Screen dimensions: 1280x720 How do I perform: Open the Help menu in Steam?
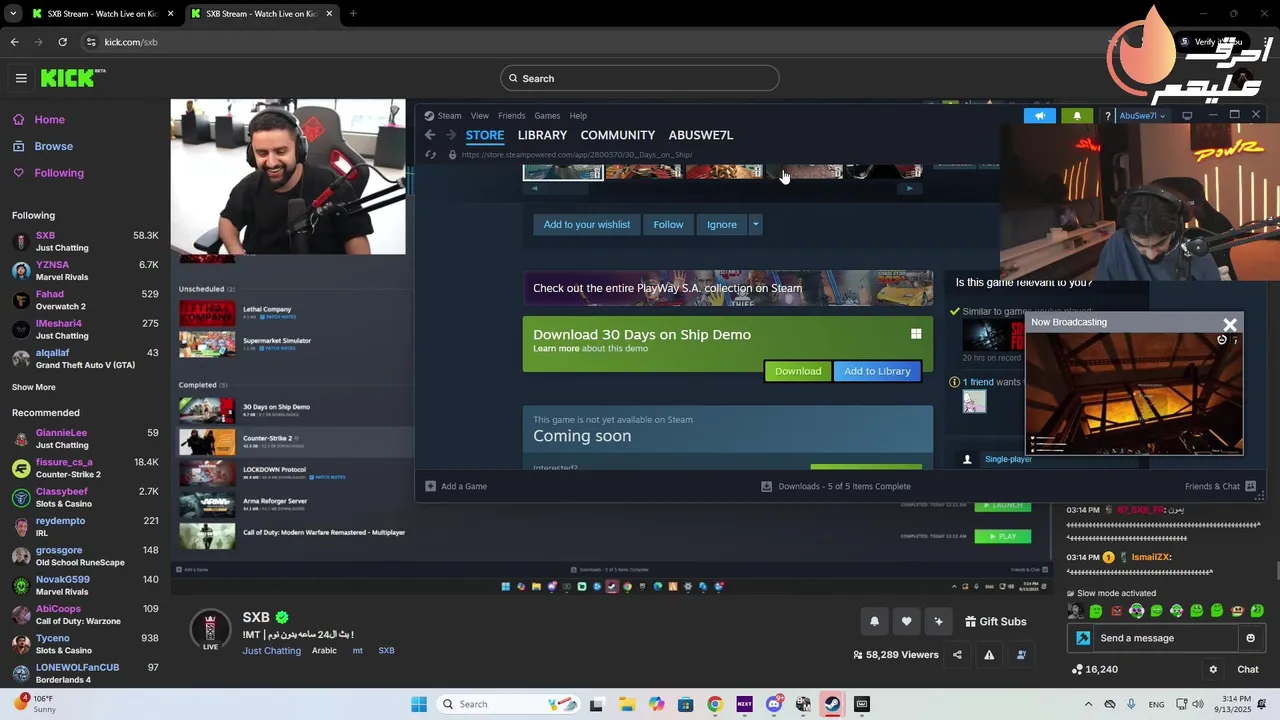578,115
